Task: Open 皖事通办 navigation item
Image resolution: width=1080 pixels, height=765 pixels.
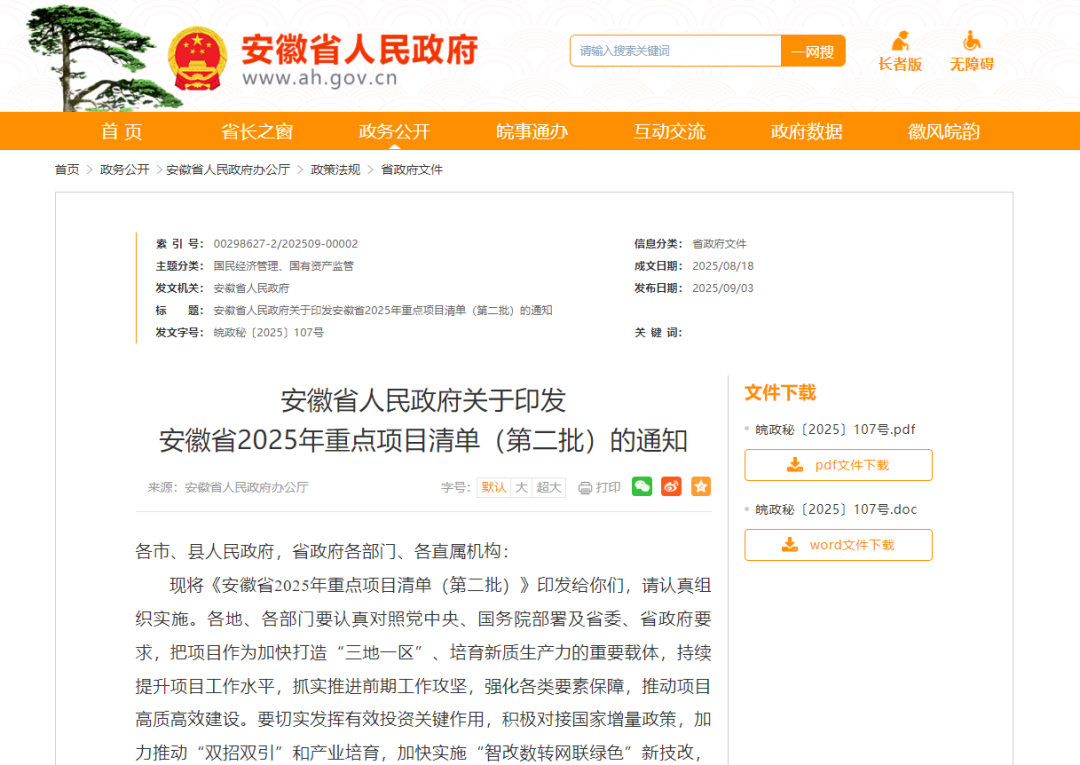Action: [532, 131]
